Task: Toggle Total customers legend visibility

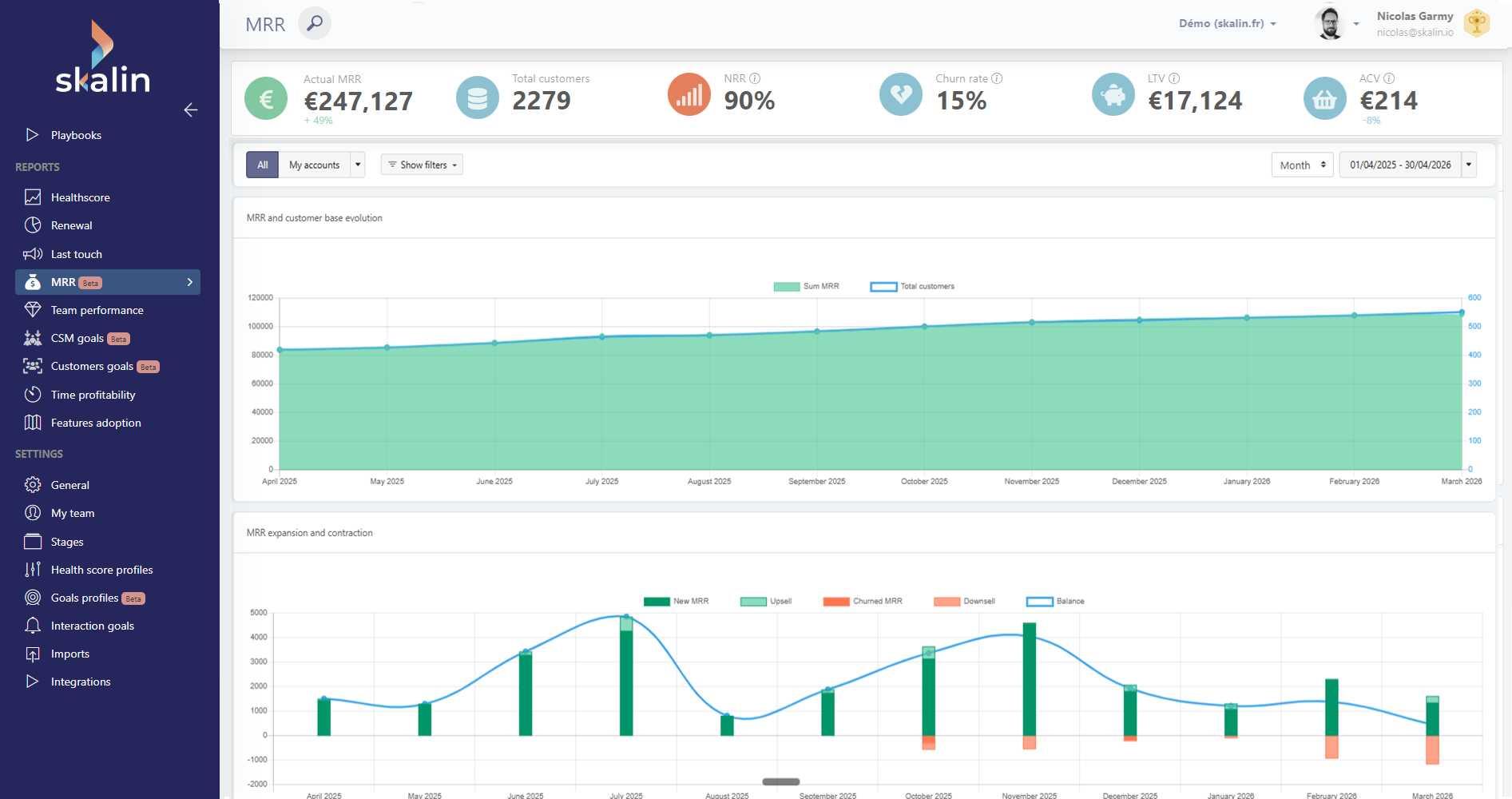Action: [912, 287]
